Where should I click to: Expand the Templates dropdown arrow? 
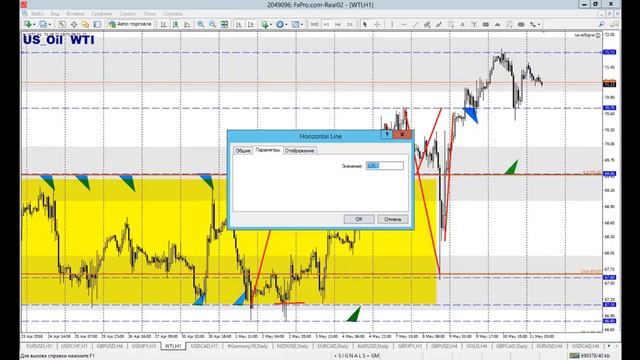(302, 24)
